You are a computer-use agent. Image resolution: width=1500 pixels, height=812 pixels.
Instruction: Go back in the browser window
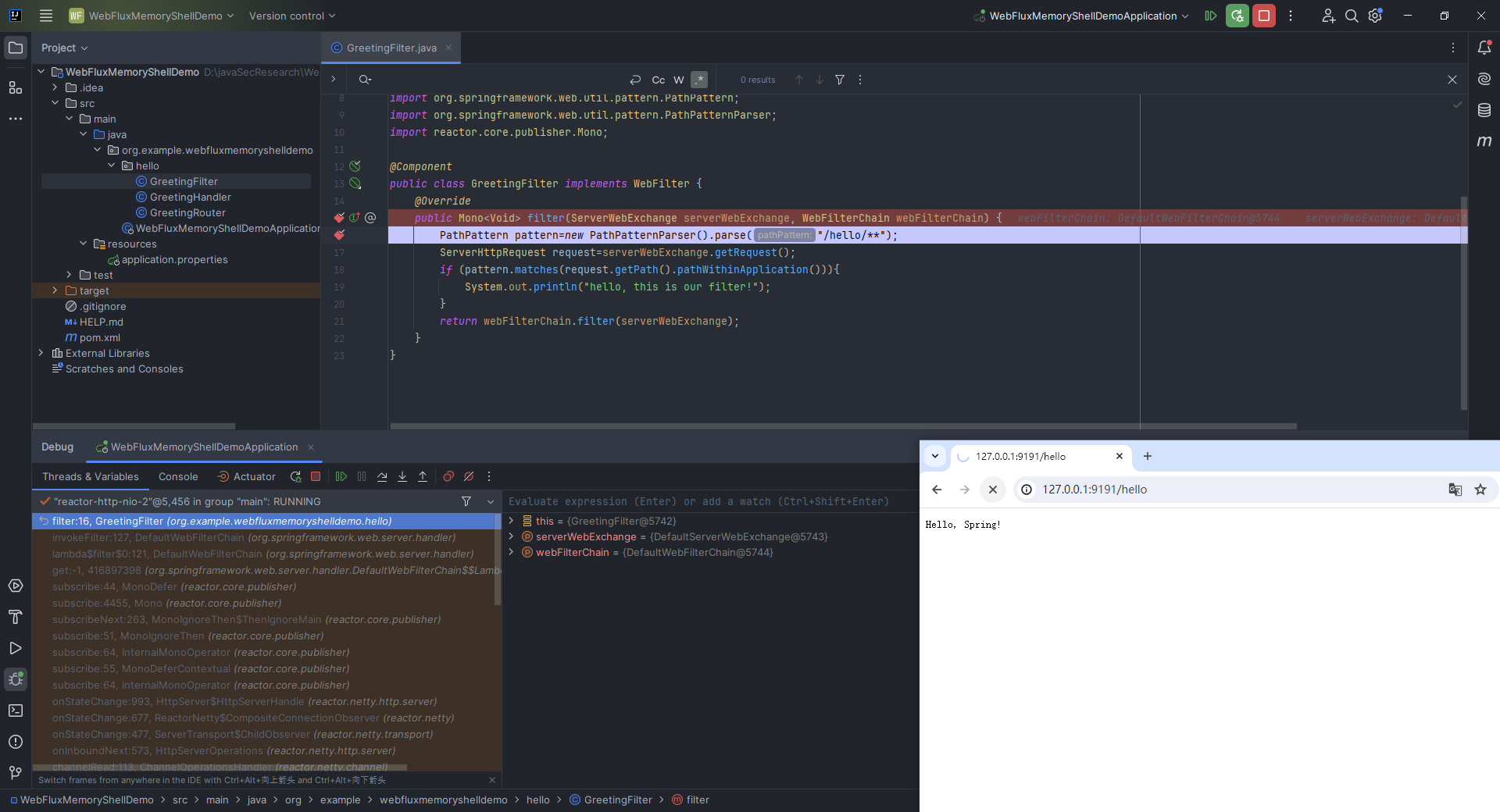(x=937, y=490)
